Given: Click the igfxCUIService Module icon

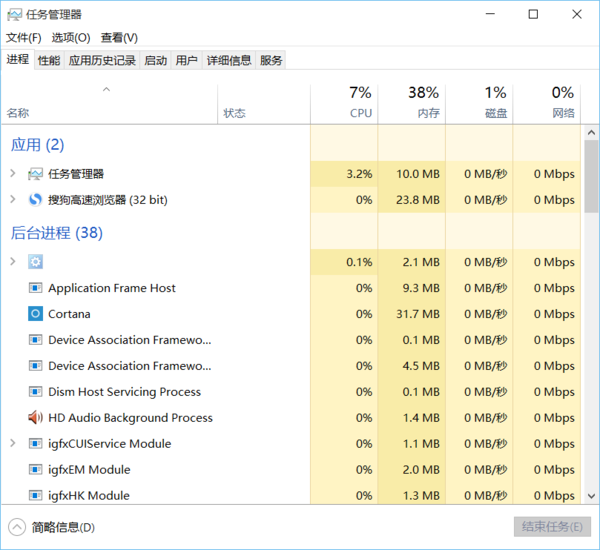Looking at the screenshot, I should [x=35, y=444].
